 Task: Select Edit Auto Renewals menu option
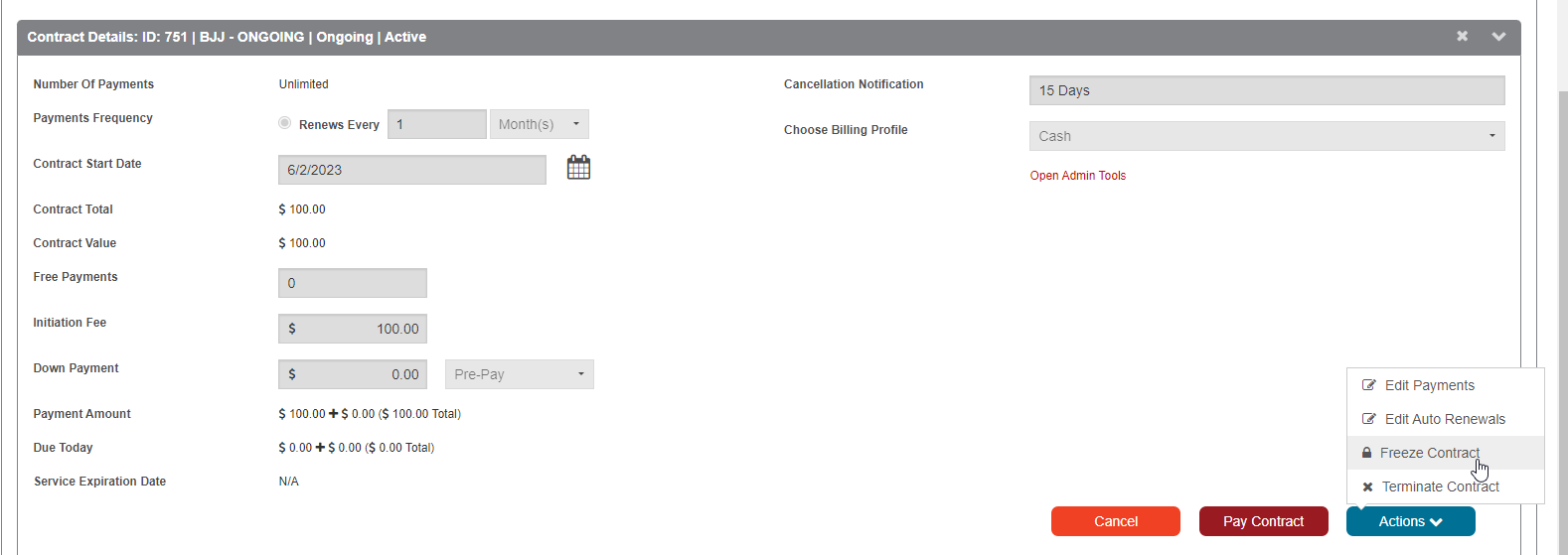coord(1444,419)
